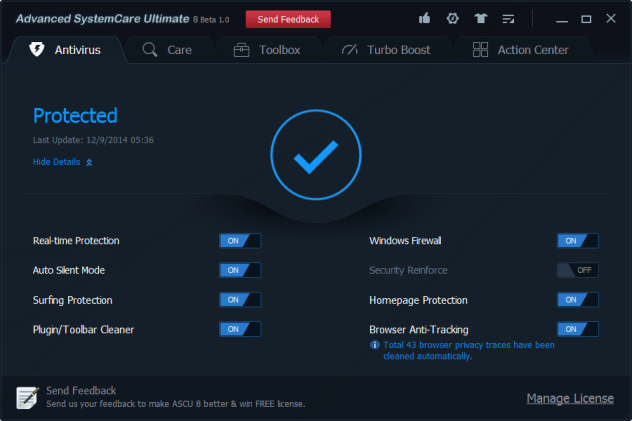Screen dimensions: 632x421
Task: Click the Windows Firewall label
Action: [x=405, y=241]
